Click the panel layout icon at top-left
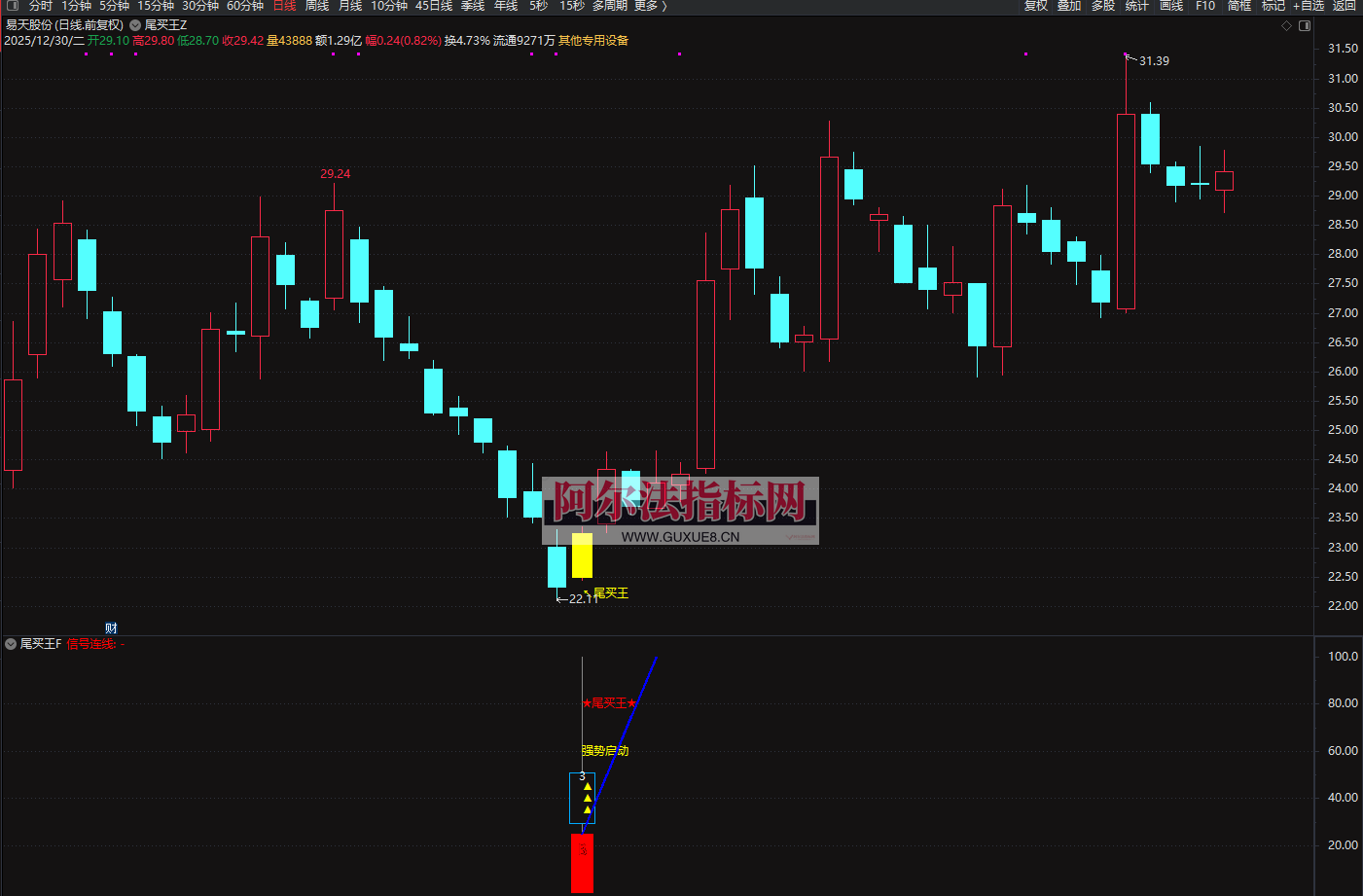 tap(13, 6)
